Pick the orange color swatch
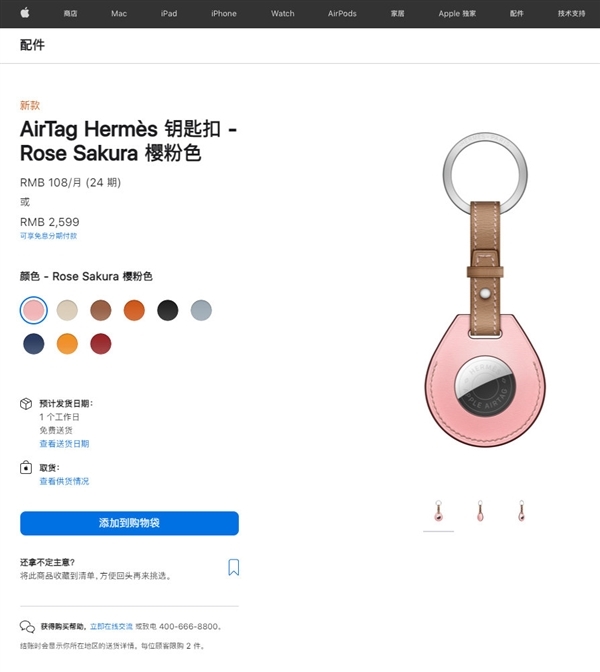Viewport: 600px width, 672px height. pyautogui.click(x=134, y=310)
